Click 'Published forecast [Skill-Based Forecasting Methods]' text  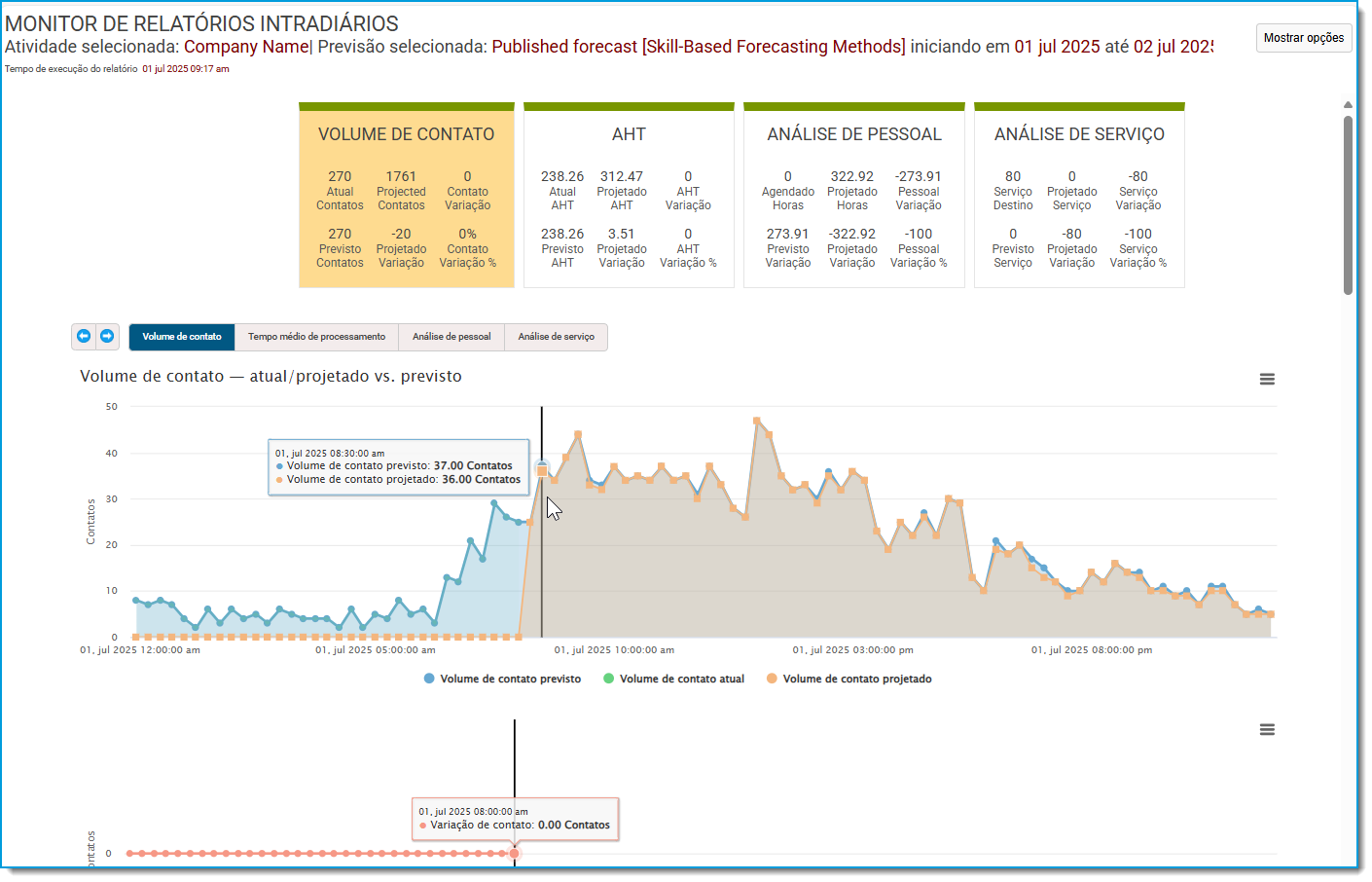pos(699,47)
